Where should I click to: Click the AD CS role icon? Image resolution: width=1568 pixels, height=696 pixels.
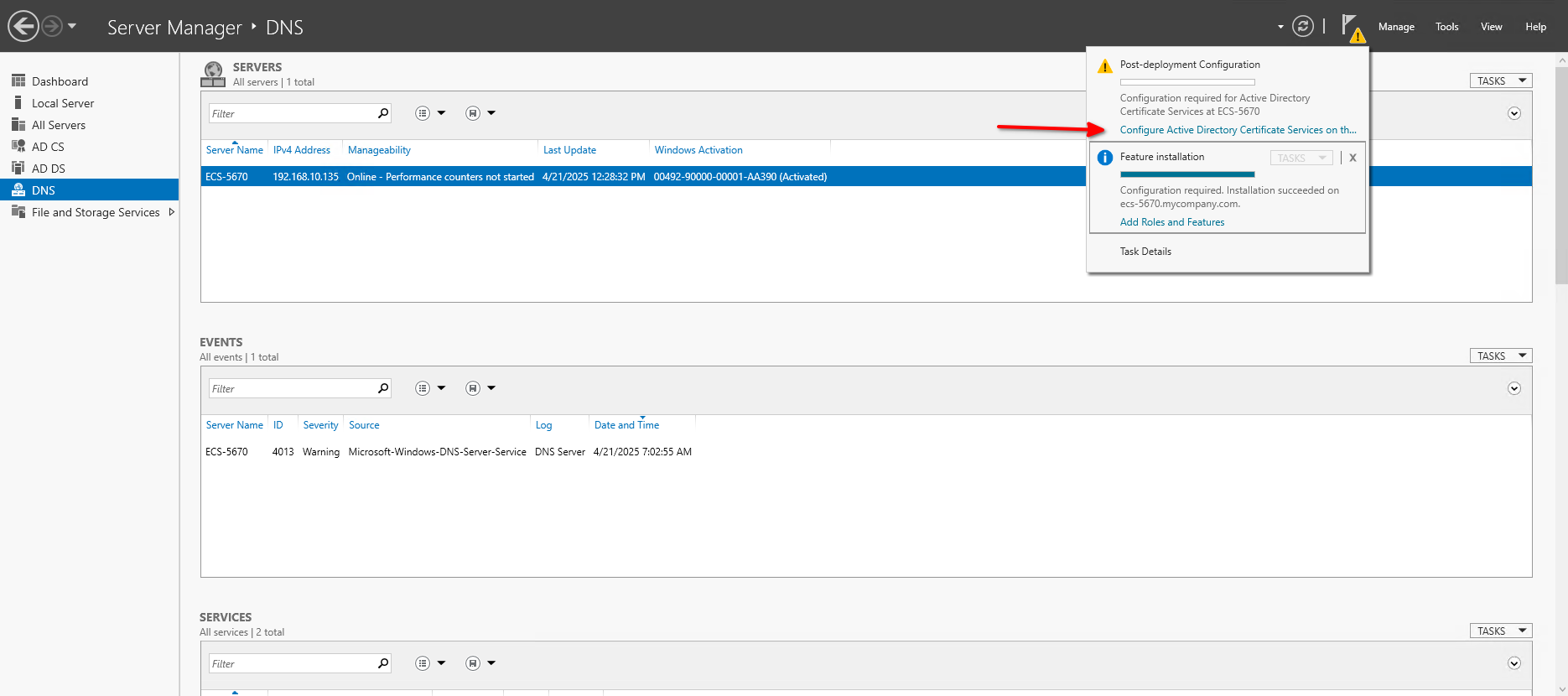(18, 146)
